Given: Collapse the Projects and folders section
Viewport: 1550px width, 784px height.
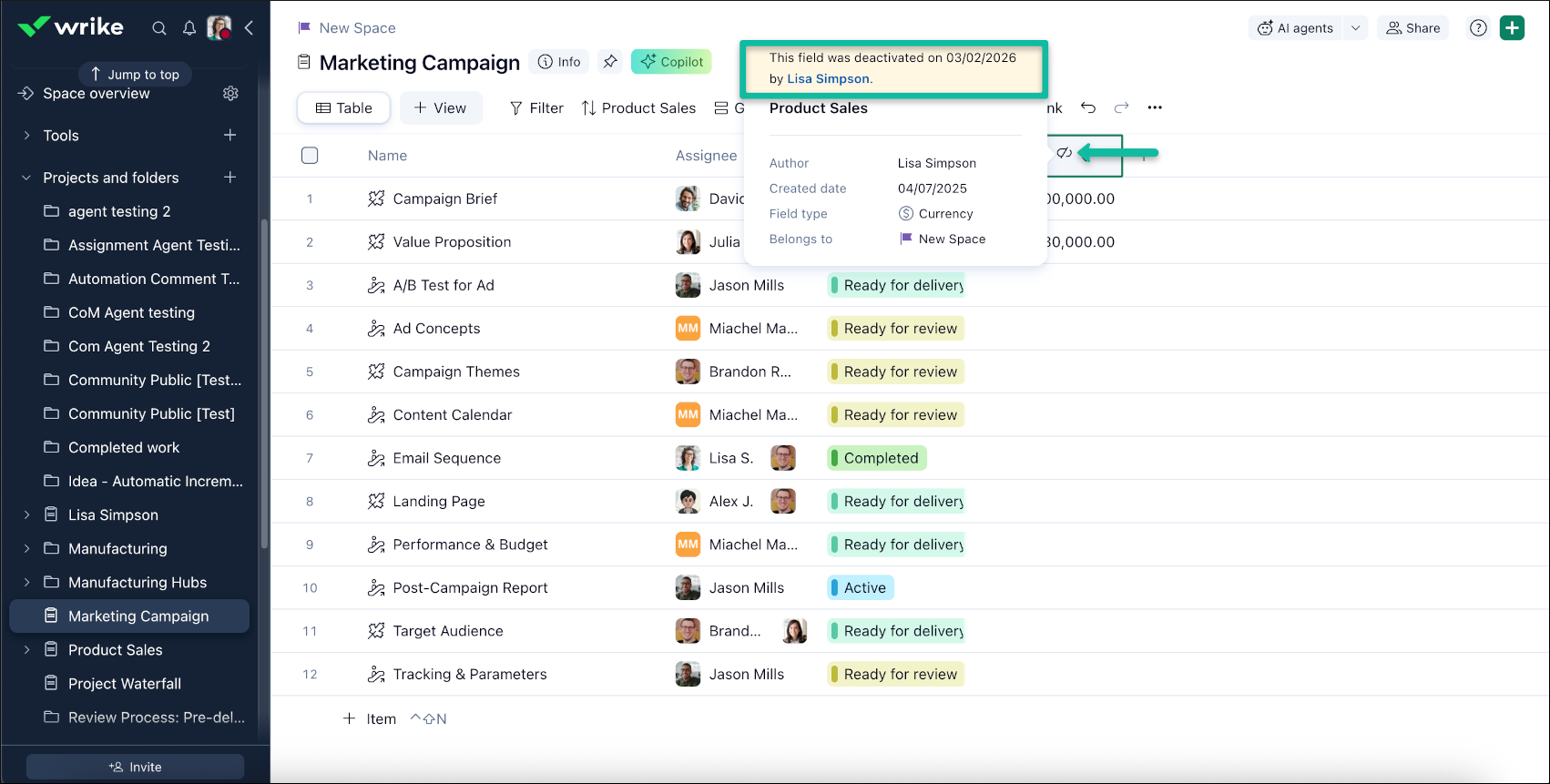Looking at the screenshot, I should pos(26,178).
